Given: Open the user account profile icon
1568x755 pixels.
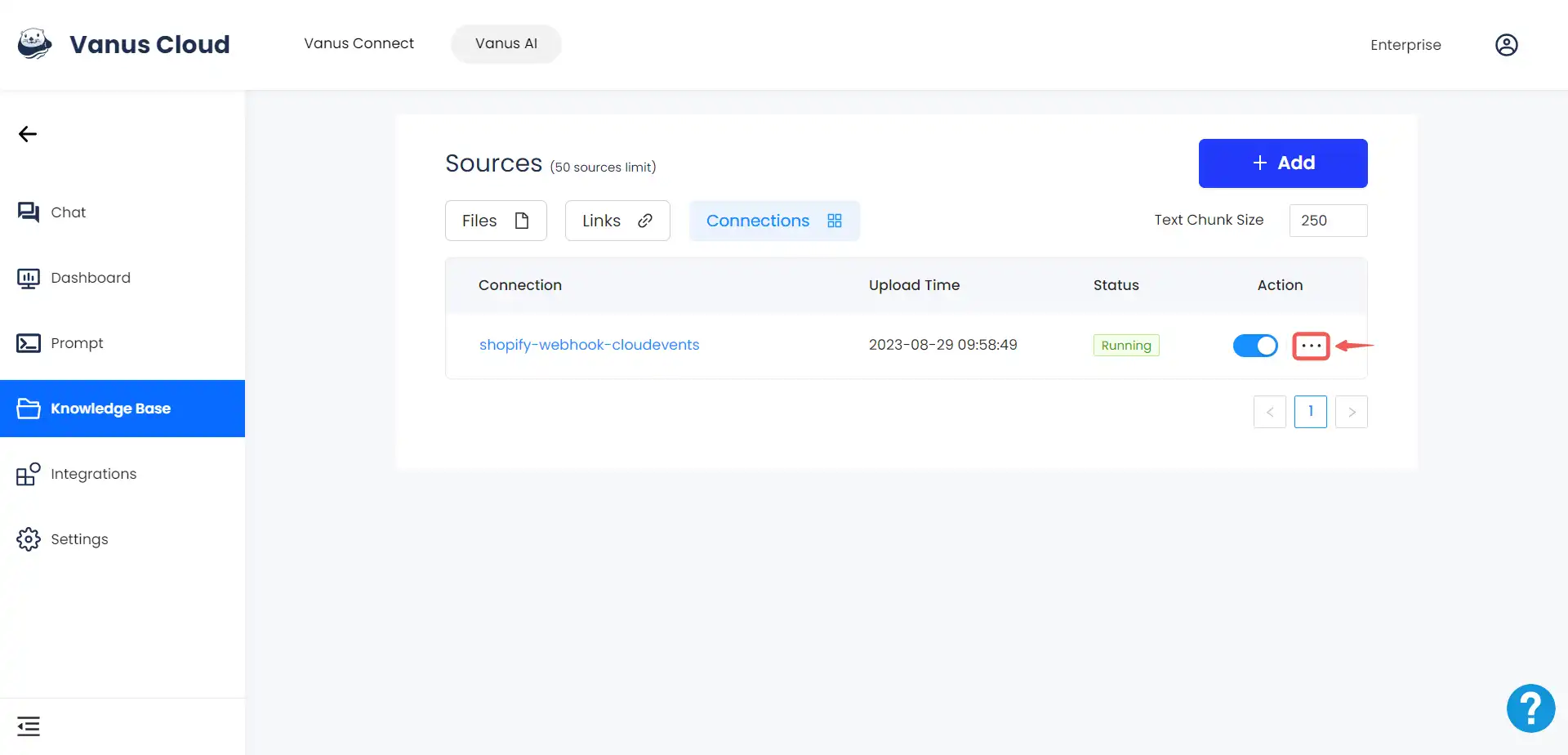Looking at the screenshot, I should [1506, 45].
